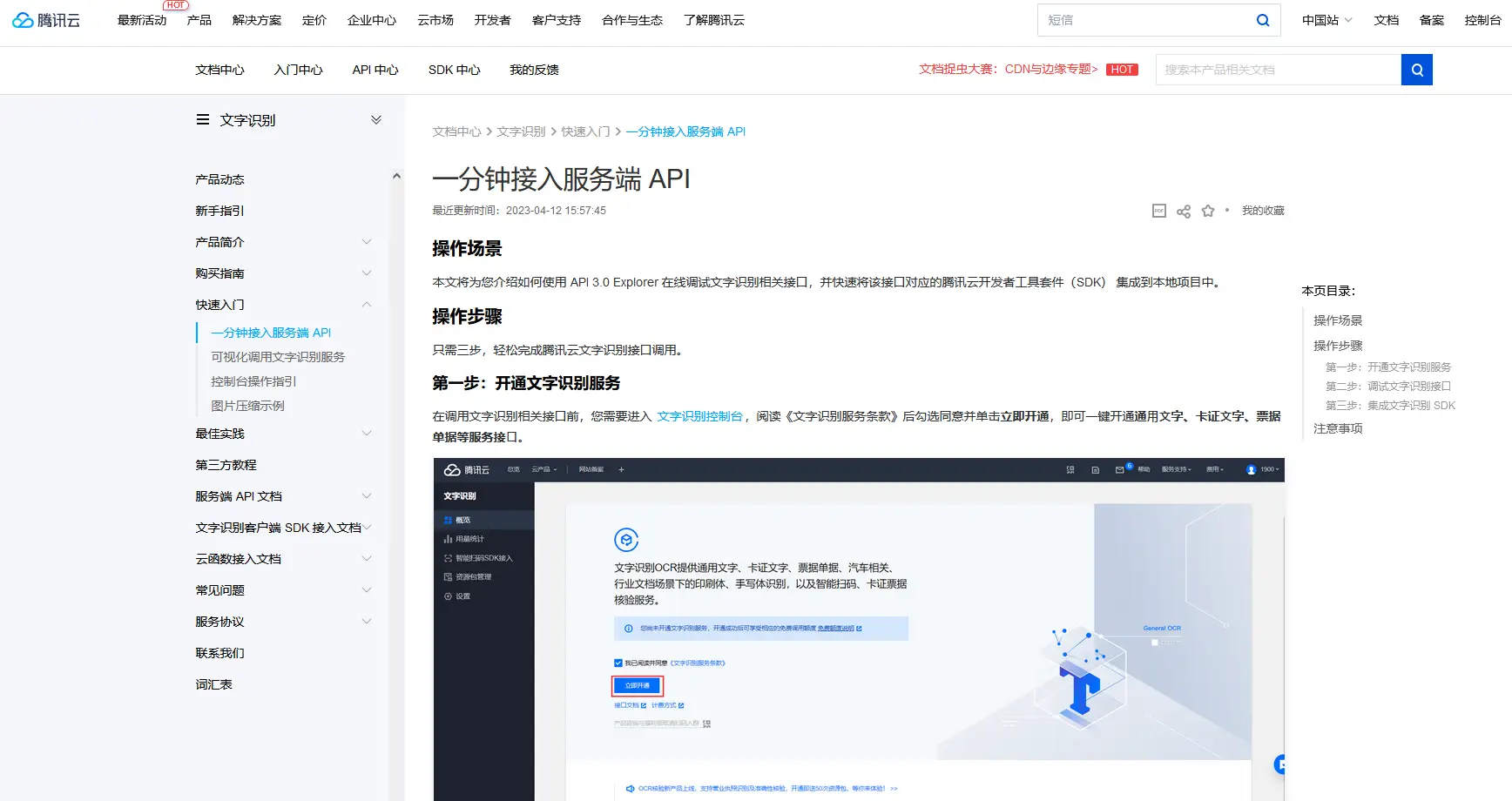
Task: Click the hamburger icon beside 文字识别
Action: click(202, 119)
